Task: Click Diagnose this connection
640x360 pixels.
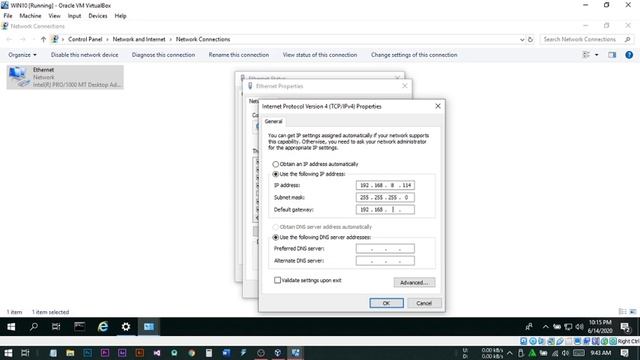Action: point(163,55)
